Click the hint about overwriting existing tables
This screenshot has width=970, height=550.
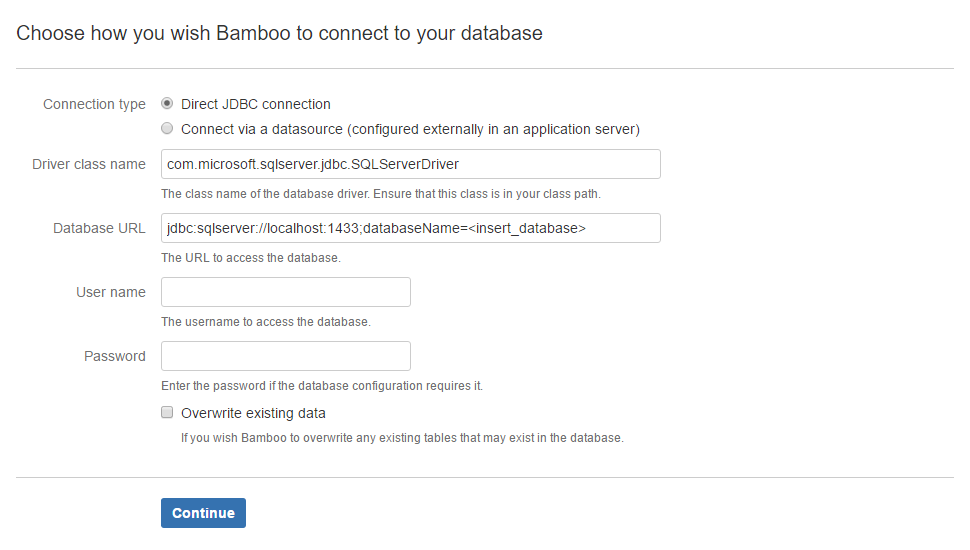[x=402, y=438]
